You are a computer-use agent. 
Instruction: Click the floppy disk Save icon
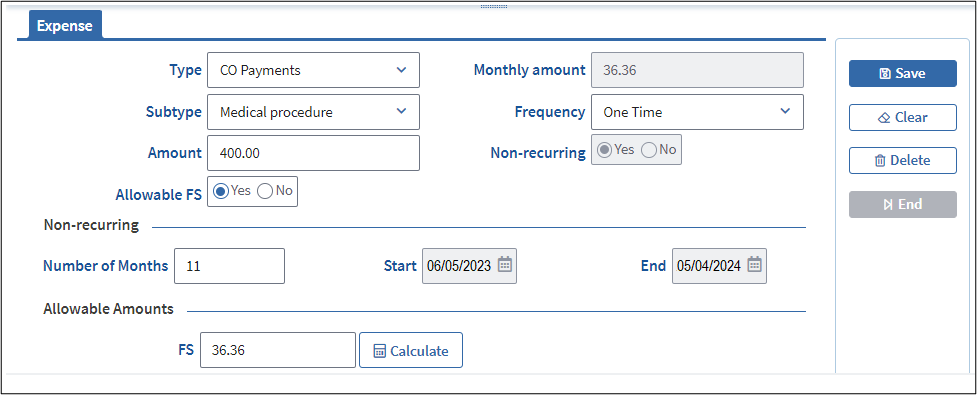click(x=885, y=74)
